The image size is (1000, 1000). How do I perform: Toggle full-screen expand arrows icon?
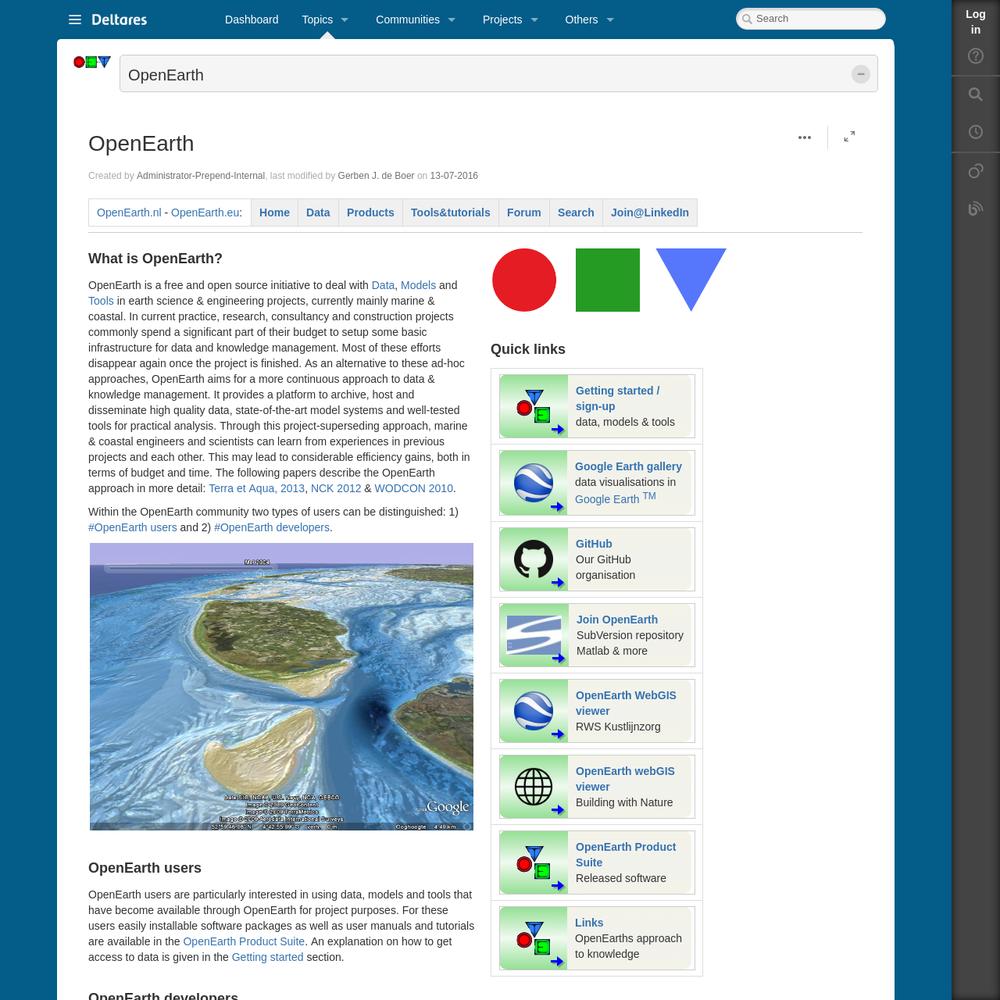[x=849, y=136]
